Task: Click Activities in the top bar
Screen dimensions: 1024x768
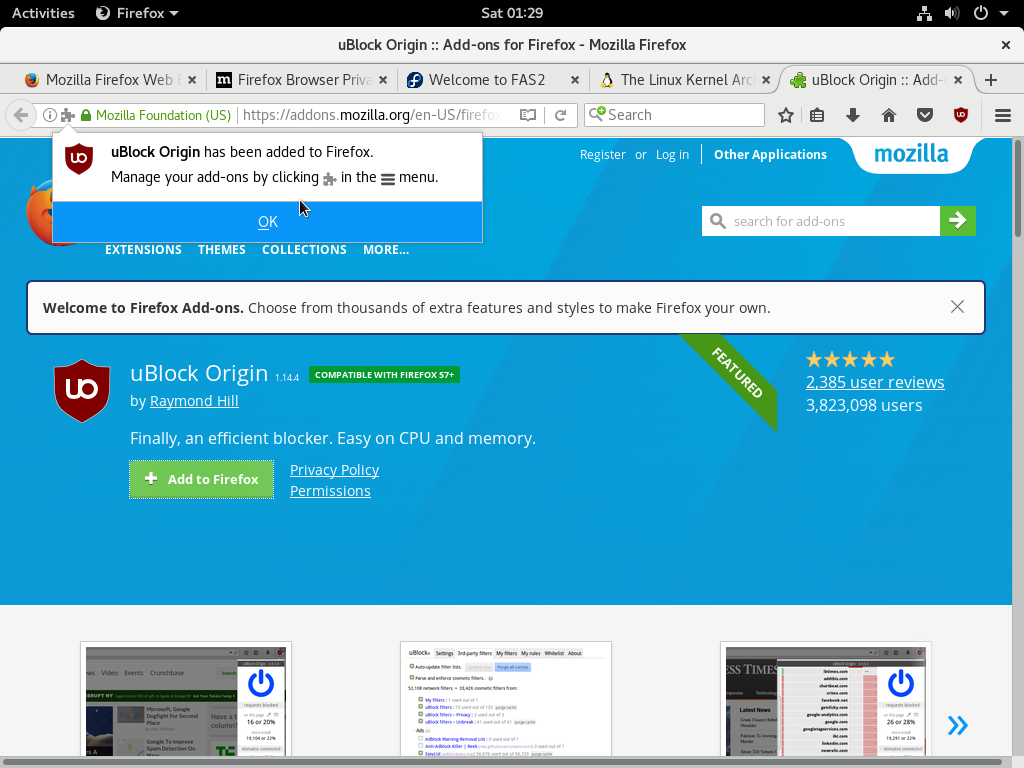Action: [x=43, y=13]
